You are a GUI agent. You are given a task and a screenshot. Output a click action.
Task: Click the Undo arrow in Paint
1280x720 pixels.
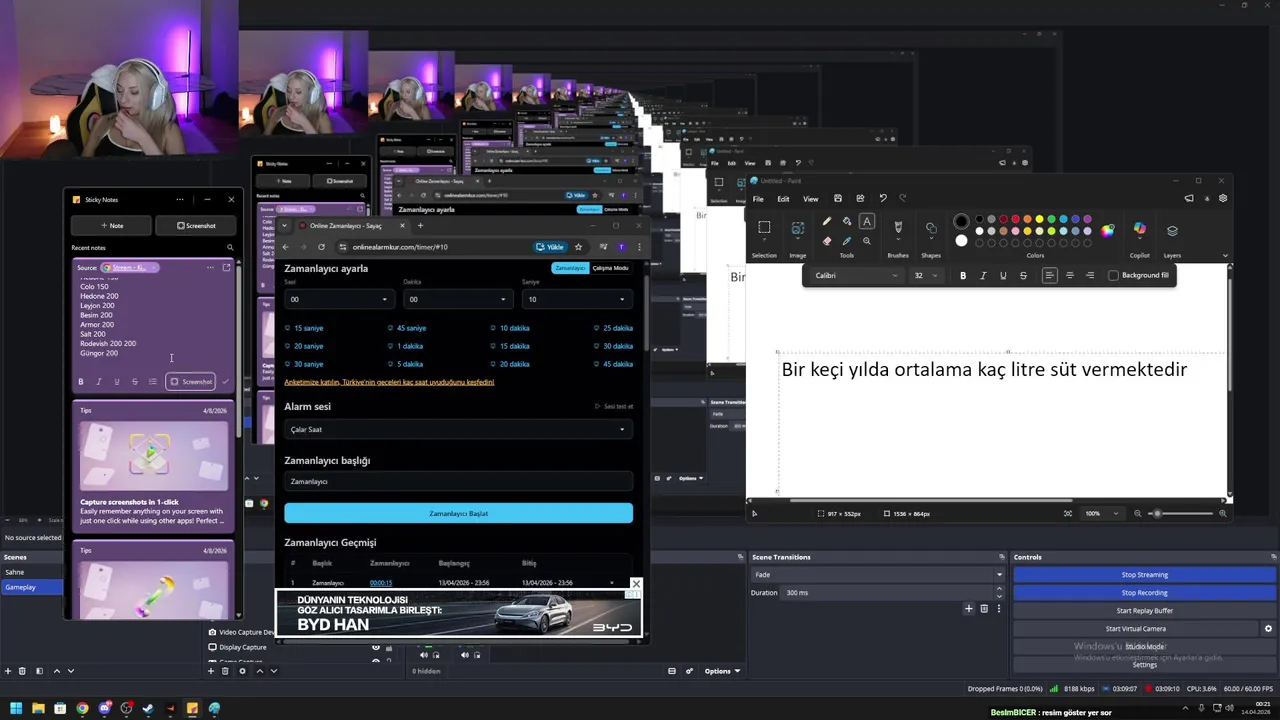[x=883, y=198]
